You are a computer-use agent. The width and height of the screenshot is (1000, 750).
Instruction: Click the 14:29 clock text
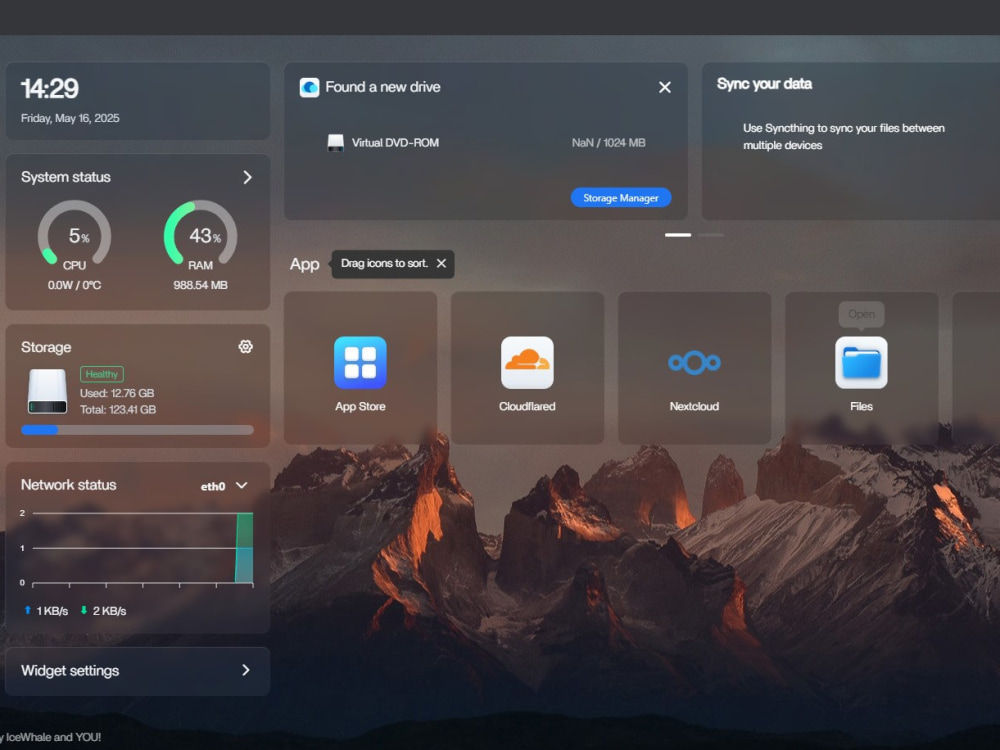50,89
